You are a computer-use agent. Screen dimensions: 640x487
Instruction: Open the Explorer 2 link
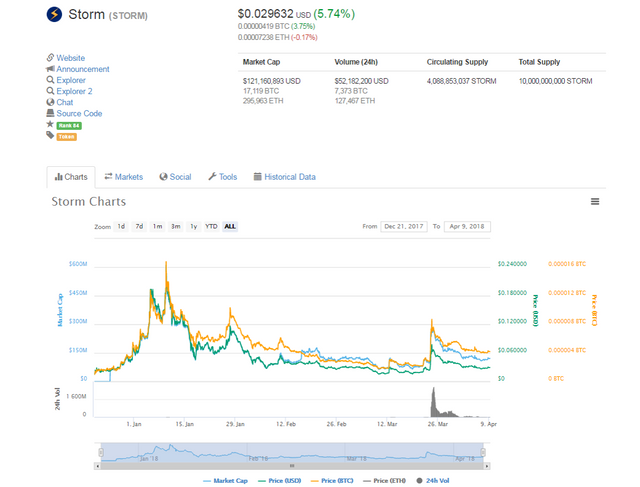pos(74,91)
